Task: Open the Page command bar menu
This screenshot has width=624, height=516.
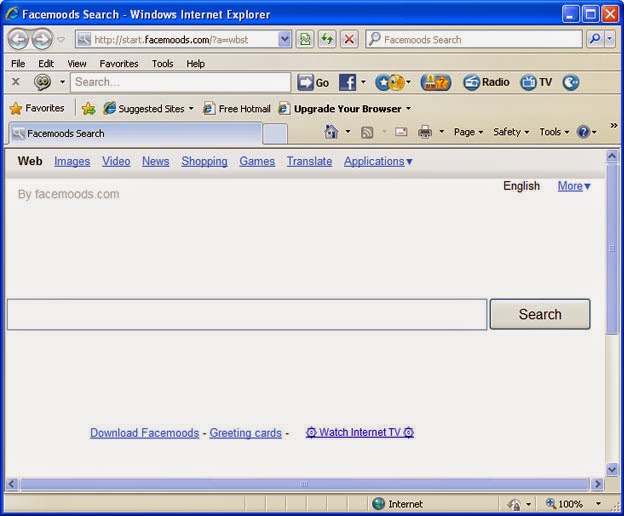Action: (x=468, y=132)
